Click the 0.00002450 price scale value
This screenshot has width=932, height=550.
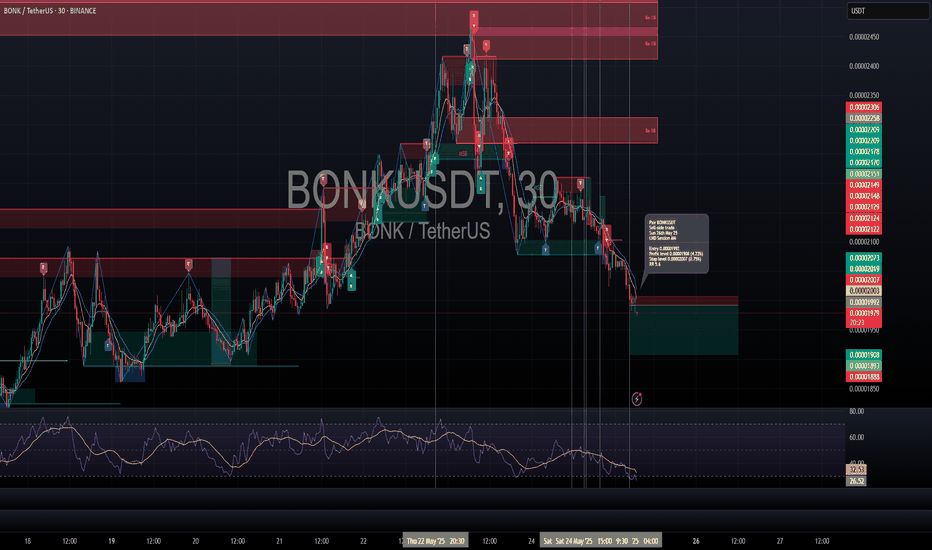tap(864, 37)
